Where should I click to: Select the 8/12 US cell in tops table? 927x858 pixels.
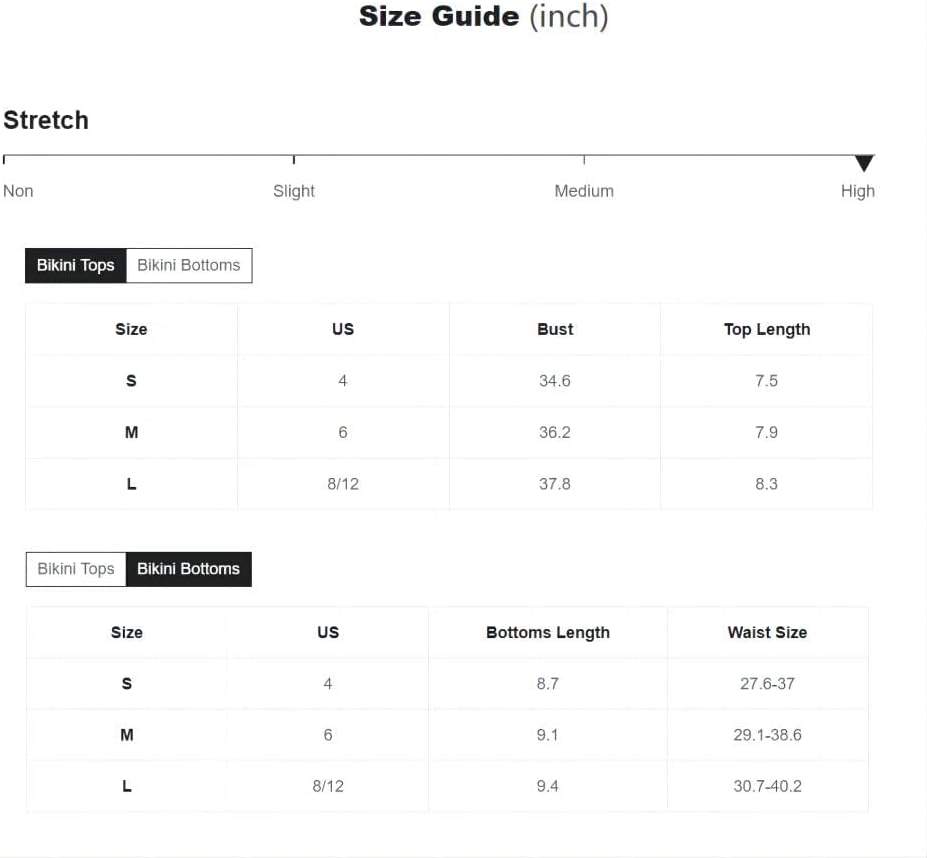(x=343, y=484)
